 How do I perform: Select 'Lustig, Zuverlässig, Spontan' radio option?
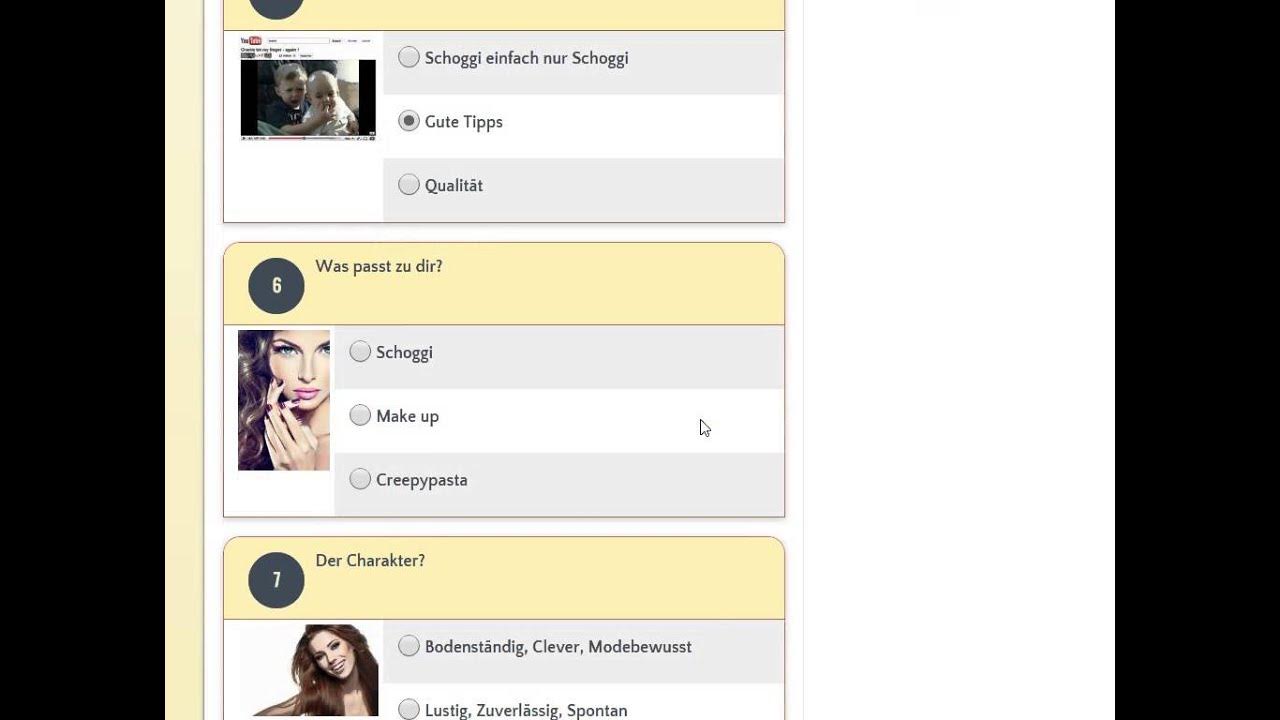[409, 710]
